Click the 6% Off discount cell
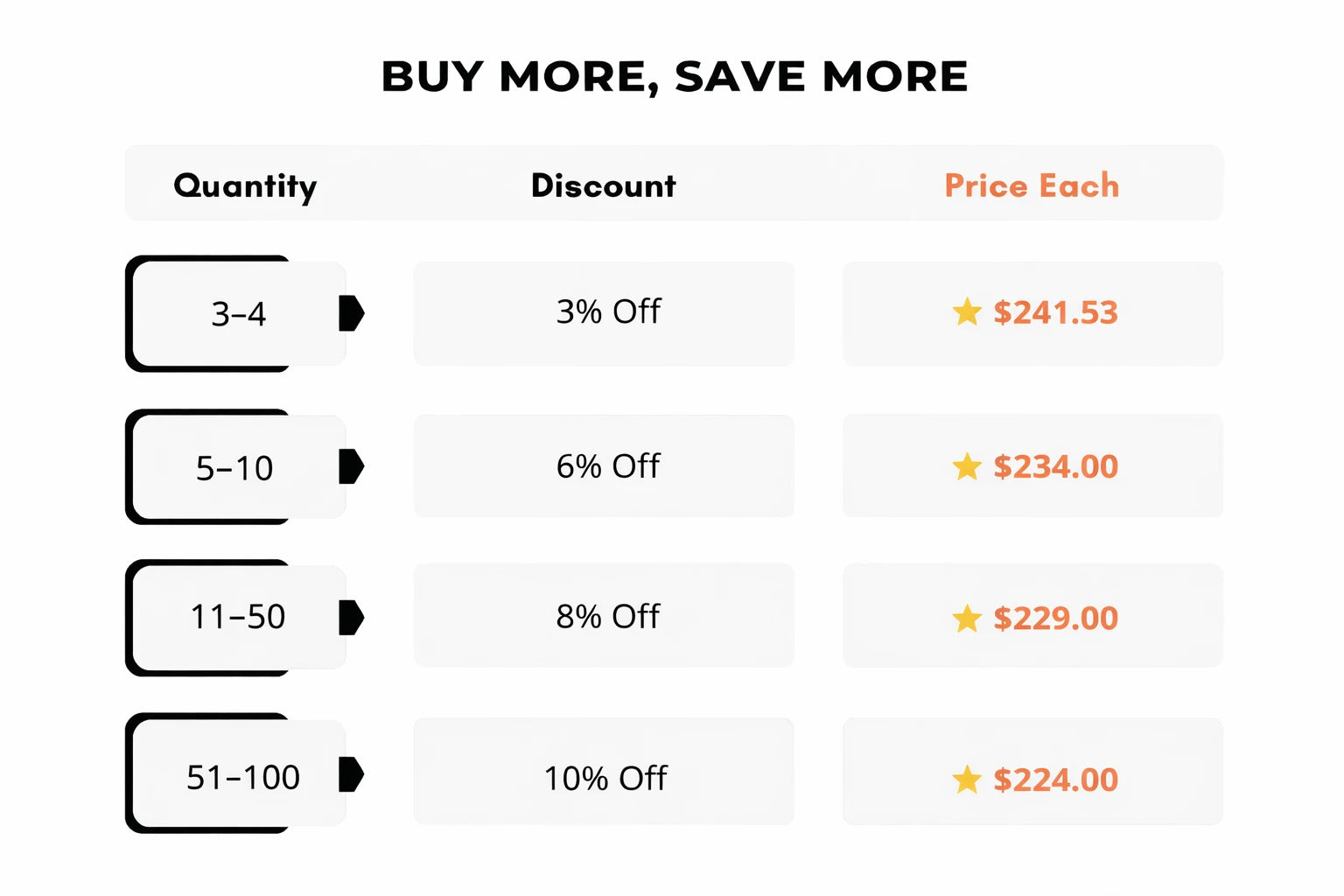The height and width of the screenshot is (896, 1344). point(608,466)
